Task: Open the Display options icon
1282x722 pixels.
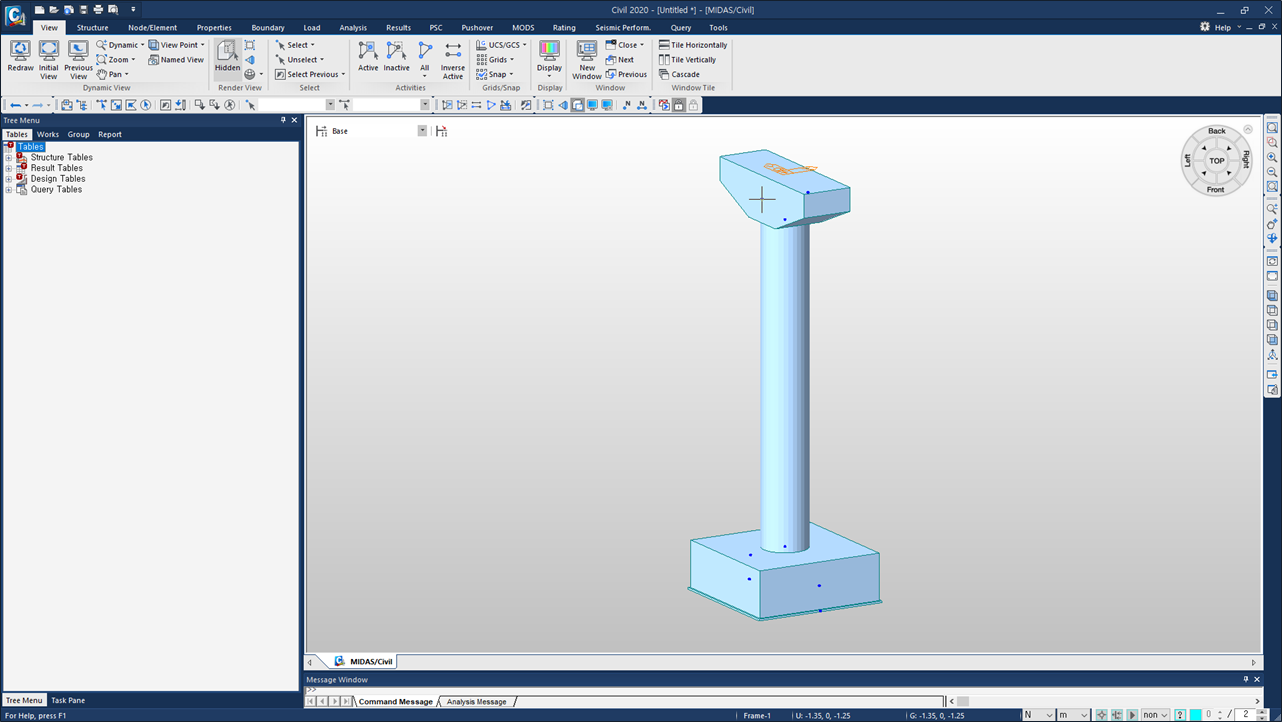Action: click(549, 59)
